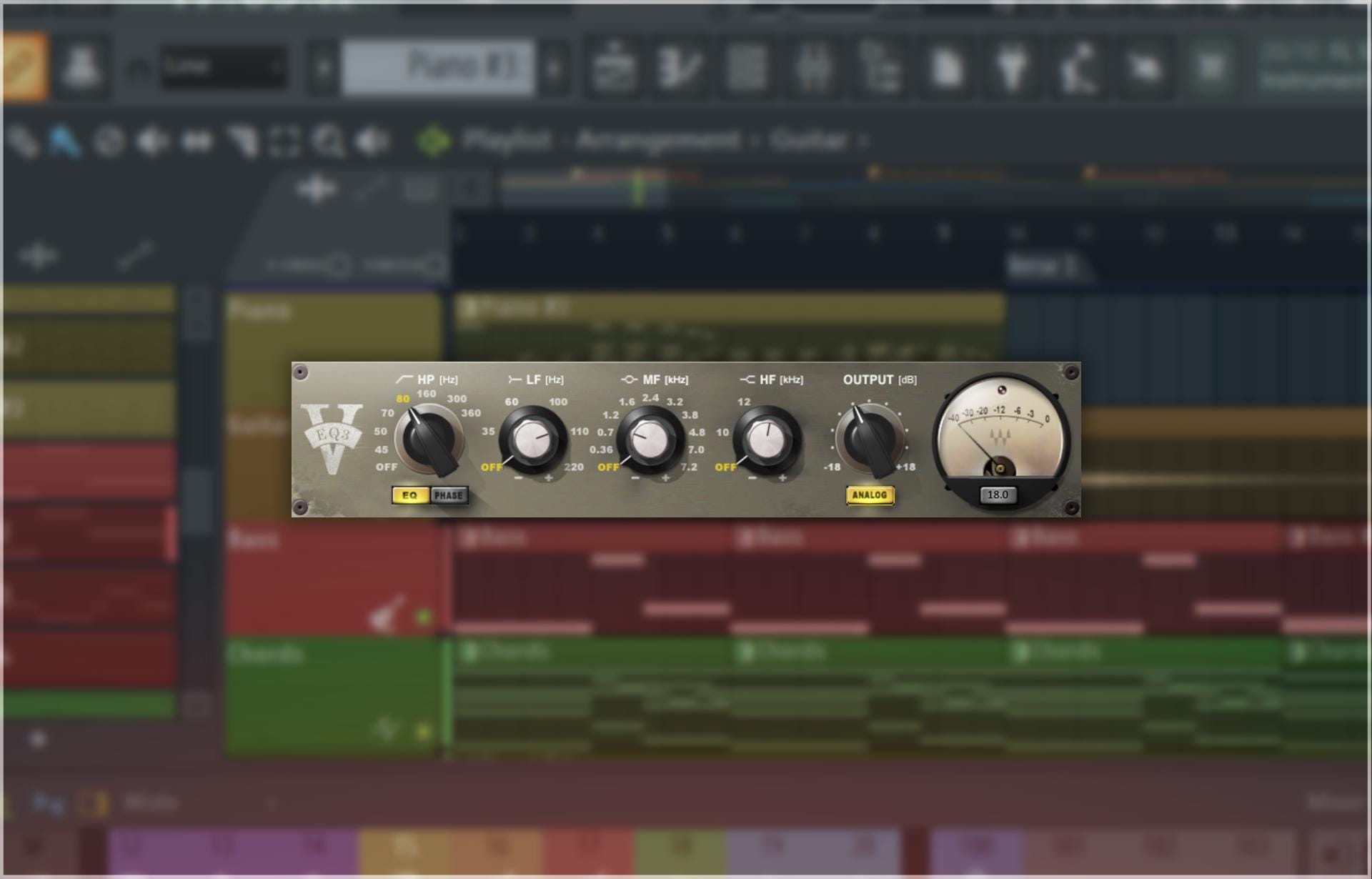Toggle the green mute LED on Chords track

coord(423,731)
